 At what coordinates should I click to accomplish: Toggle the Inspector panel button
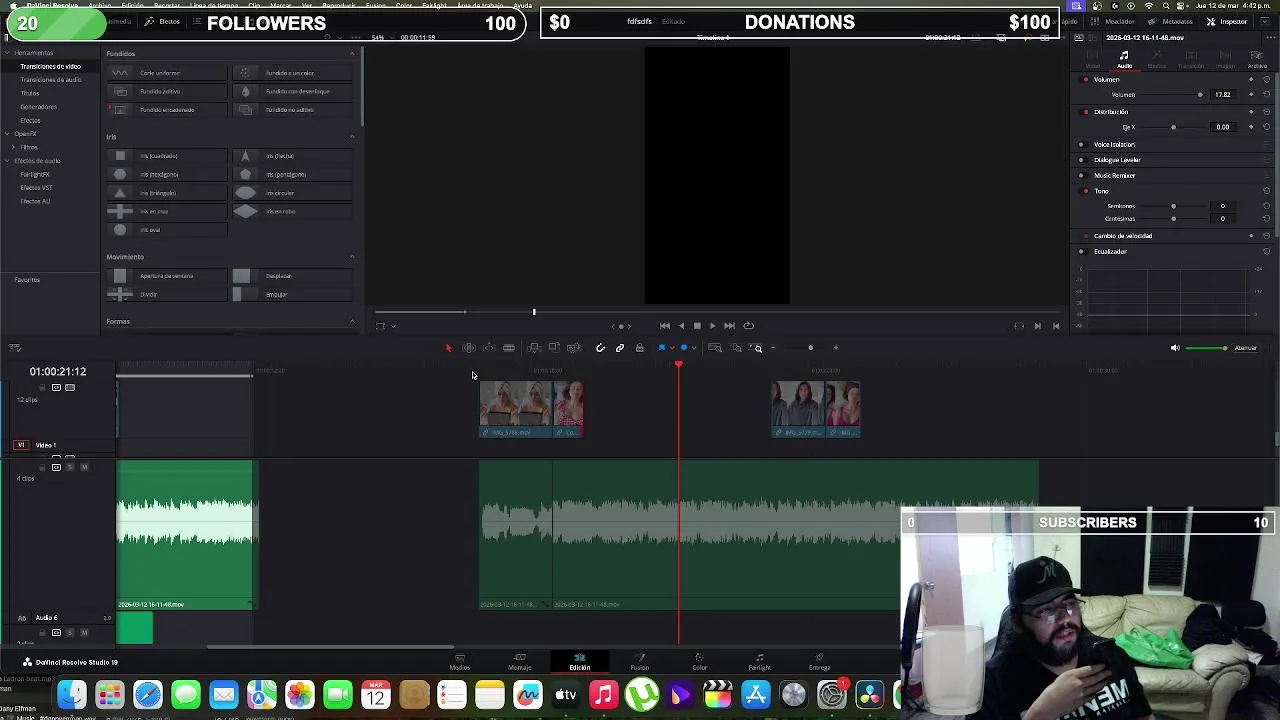(1227, 21)
